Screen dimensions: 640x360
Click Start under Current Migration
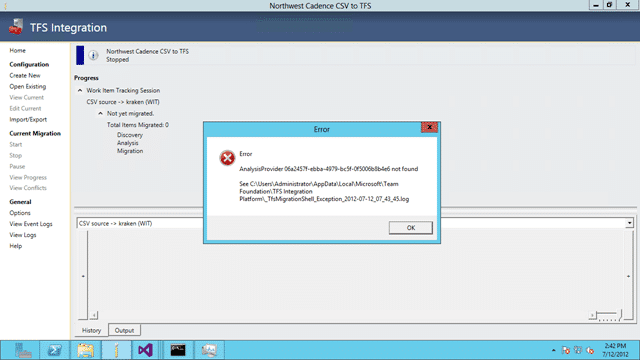pos(16,144)
